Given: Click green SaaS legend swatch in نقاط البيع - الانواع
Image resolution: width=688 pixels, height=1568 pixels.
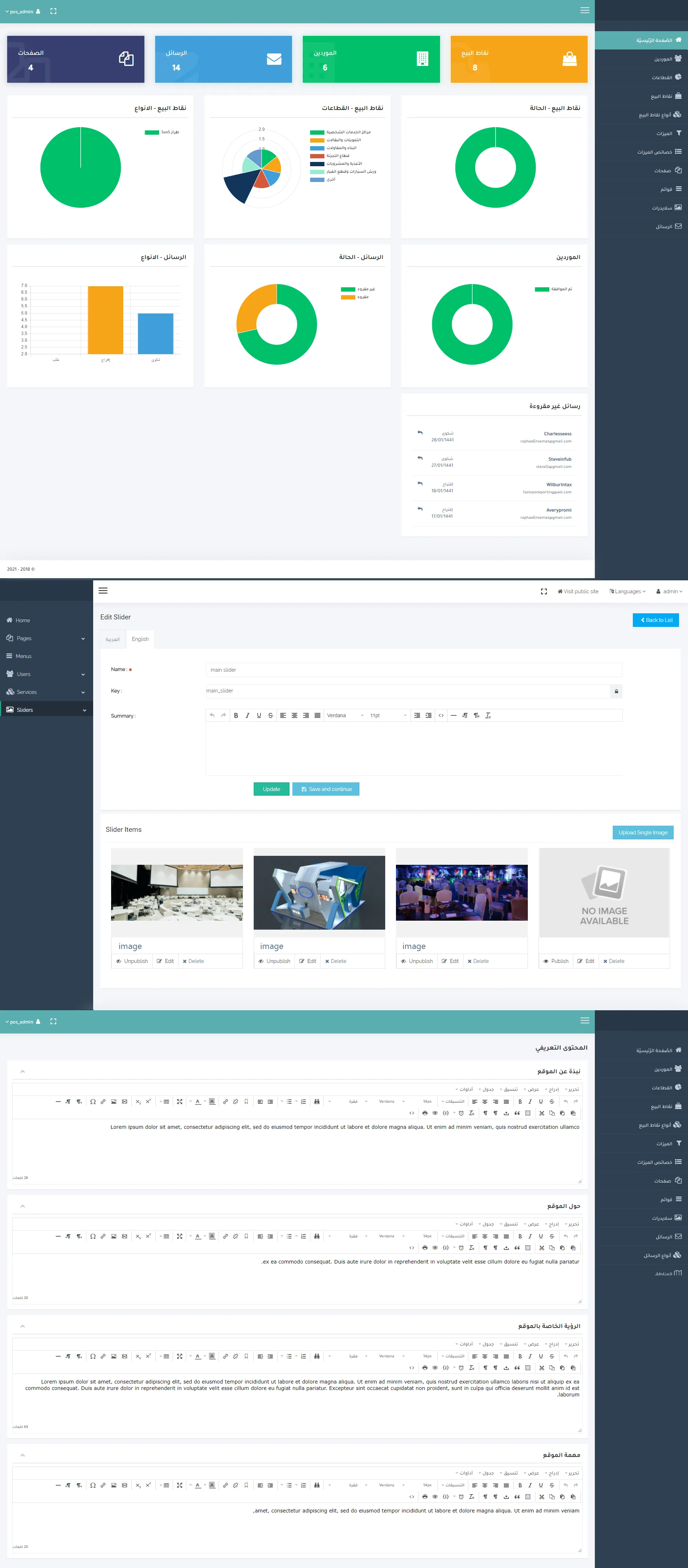Looking at the screenshot, I should coord(152,132).
